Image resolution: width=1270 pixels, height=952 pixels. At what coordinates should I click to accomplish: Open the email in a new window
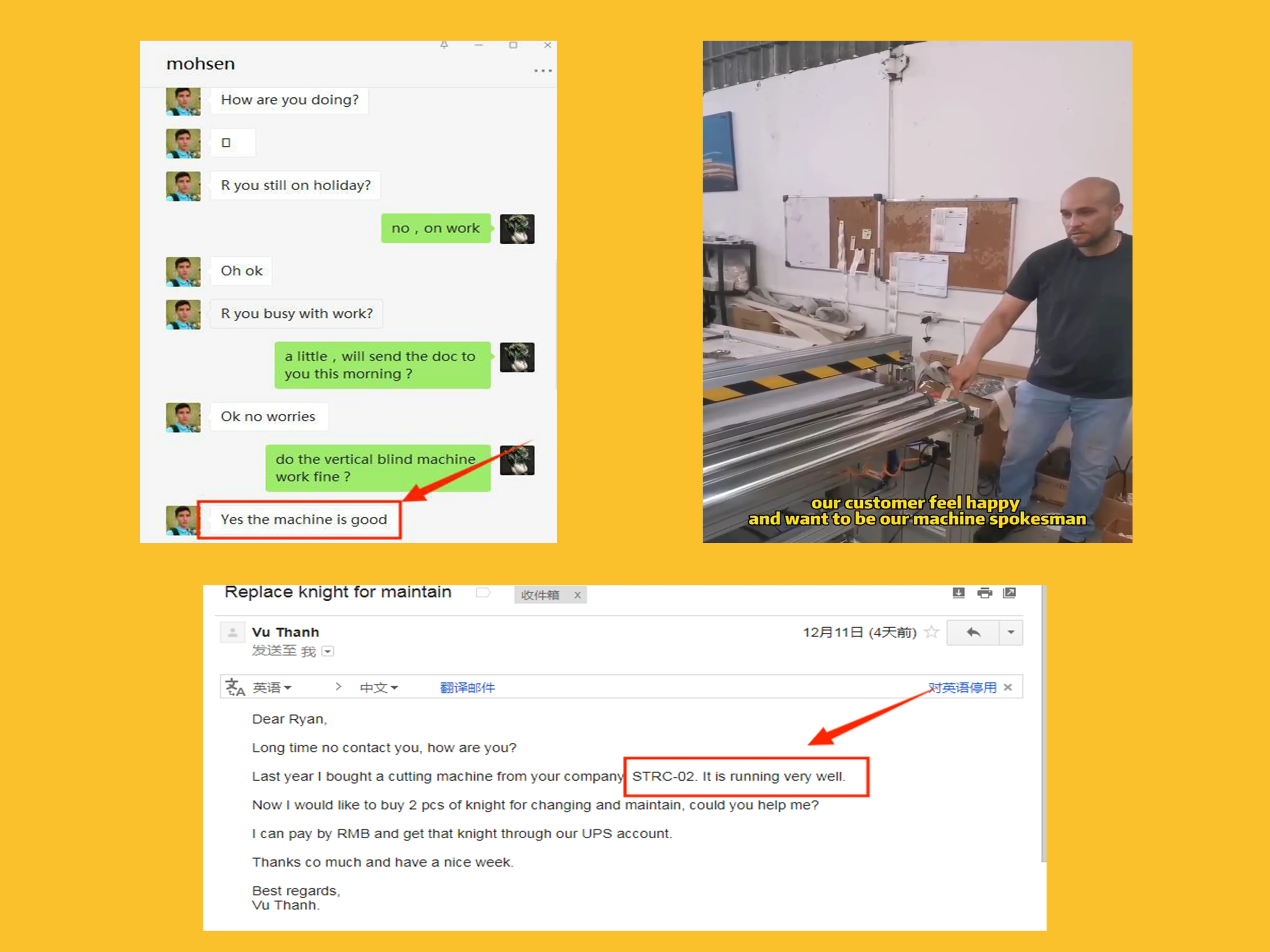coord(1009,593)
